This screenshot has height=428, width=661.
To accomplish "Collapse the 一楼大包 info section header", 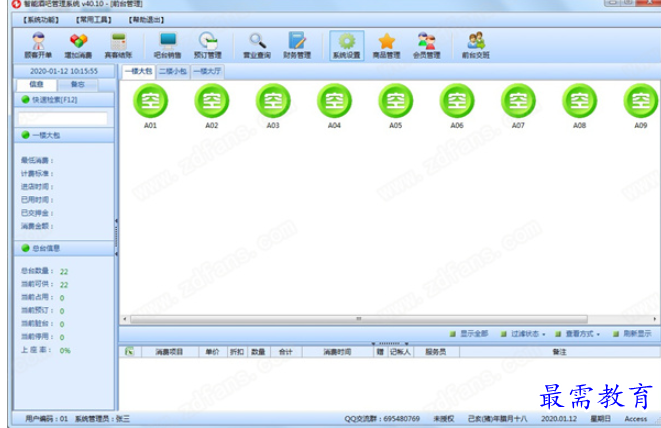I will point(64,135).
